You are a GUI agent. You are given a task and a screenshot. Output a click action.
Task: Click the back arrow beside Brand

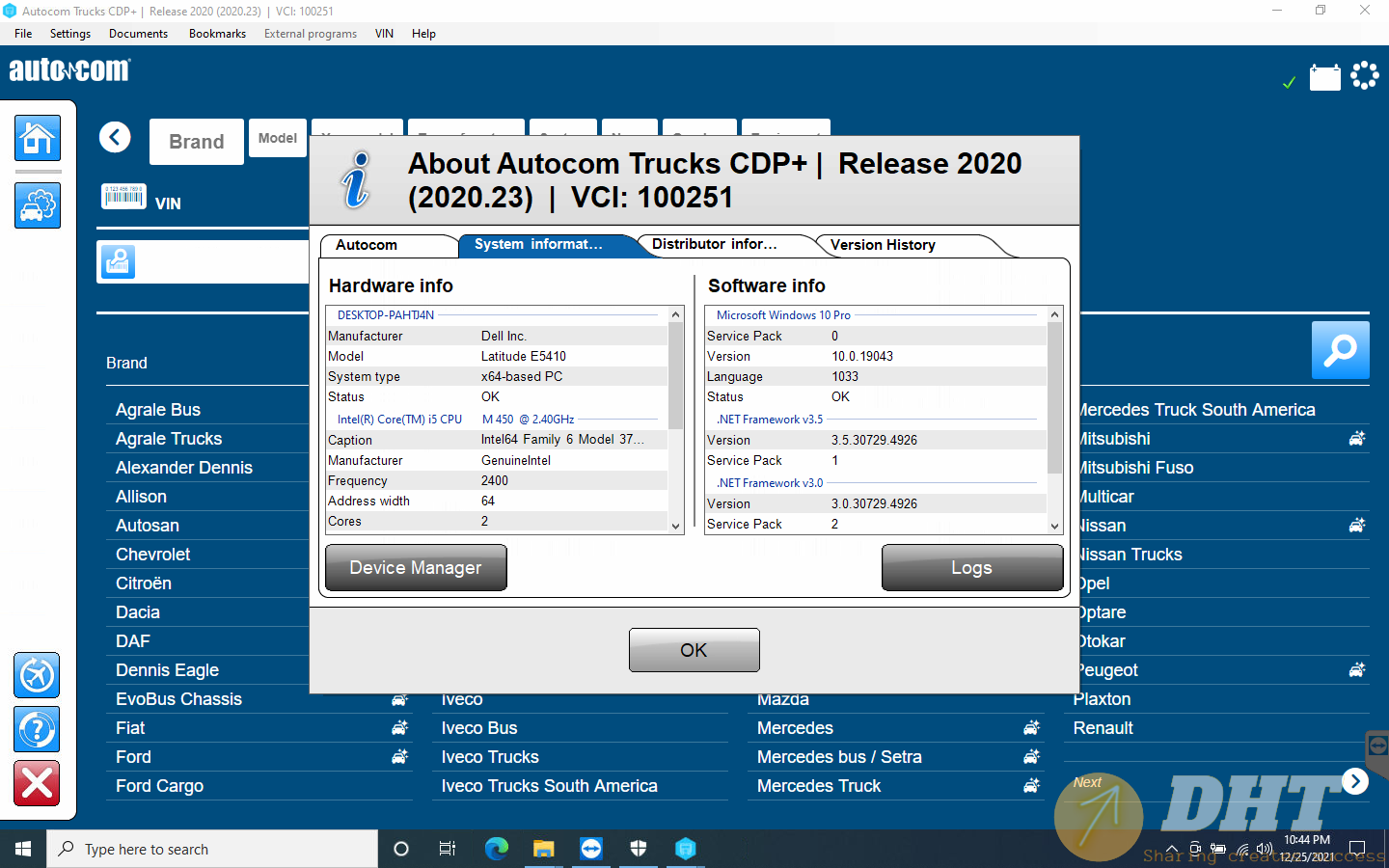(x=115, y=138)
